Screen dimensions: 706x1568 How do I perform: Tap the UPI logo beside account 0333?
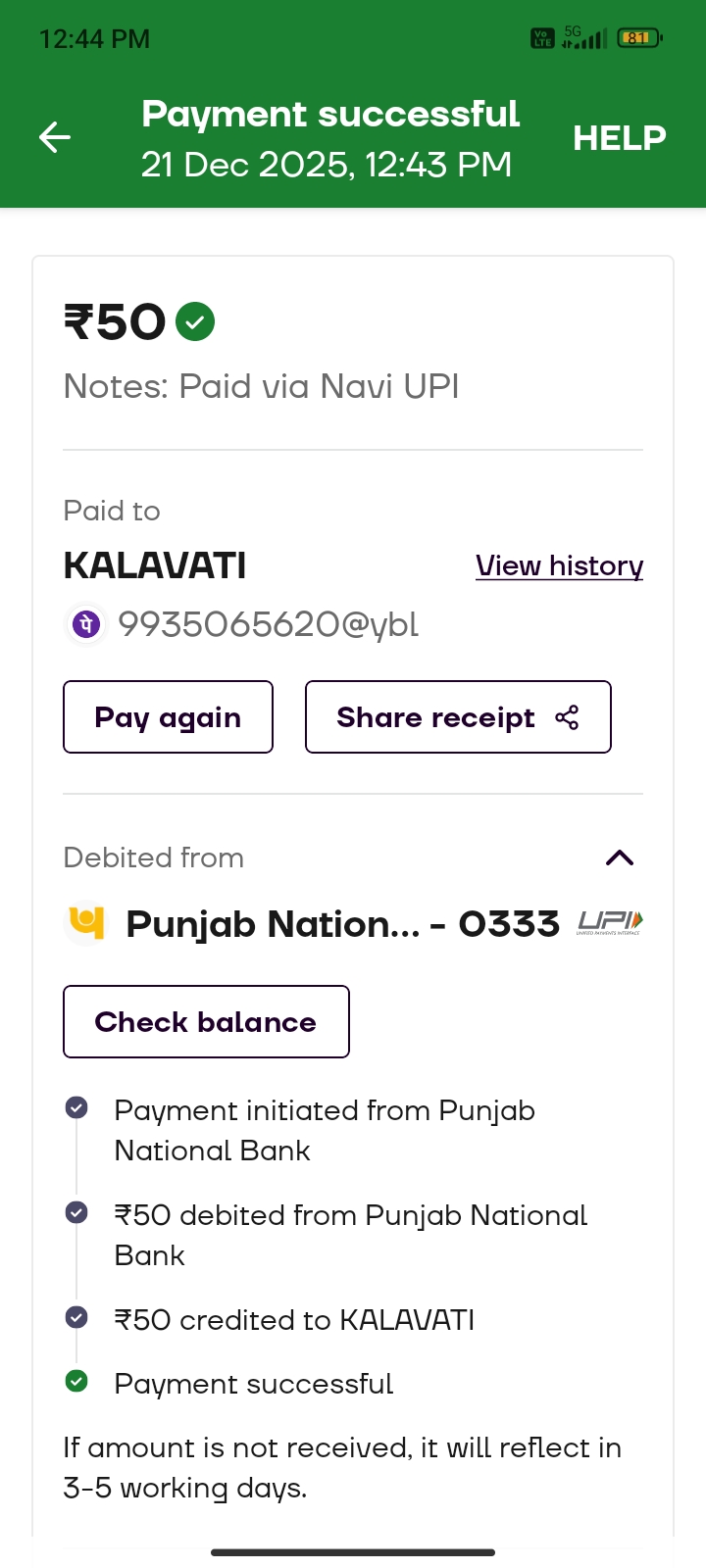click(610, 922)
